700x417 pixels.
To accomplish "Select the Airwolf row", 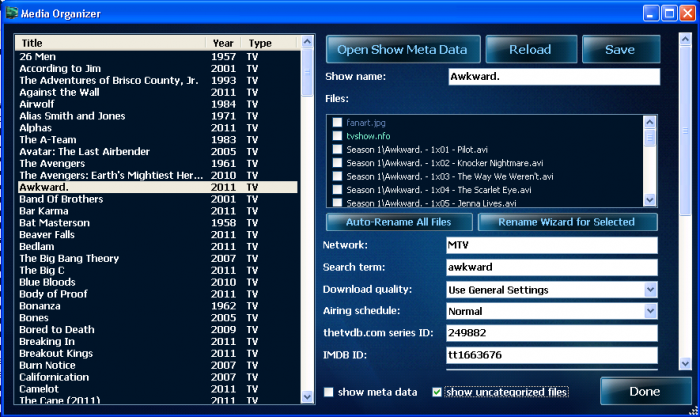I will pyautogui.click(x=158, y=104).
